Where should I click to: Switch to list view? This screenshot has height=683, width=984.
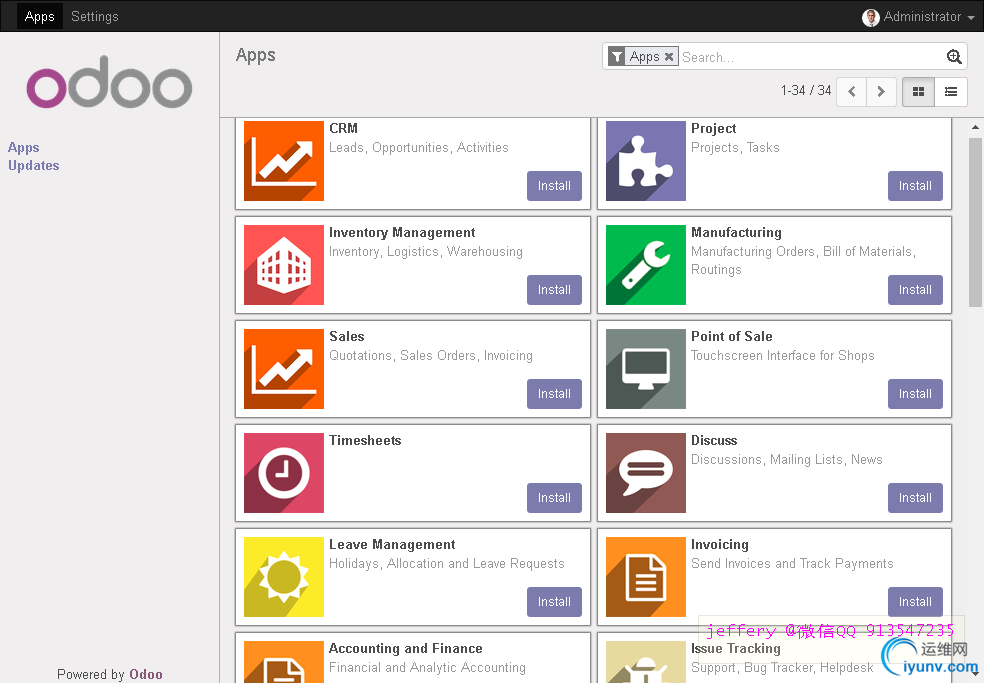pos(951,92)
